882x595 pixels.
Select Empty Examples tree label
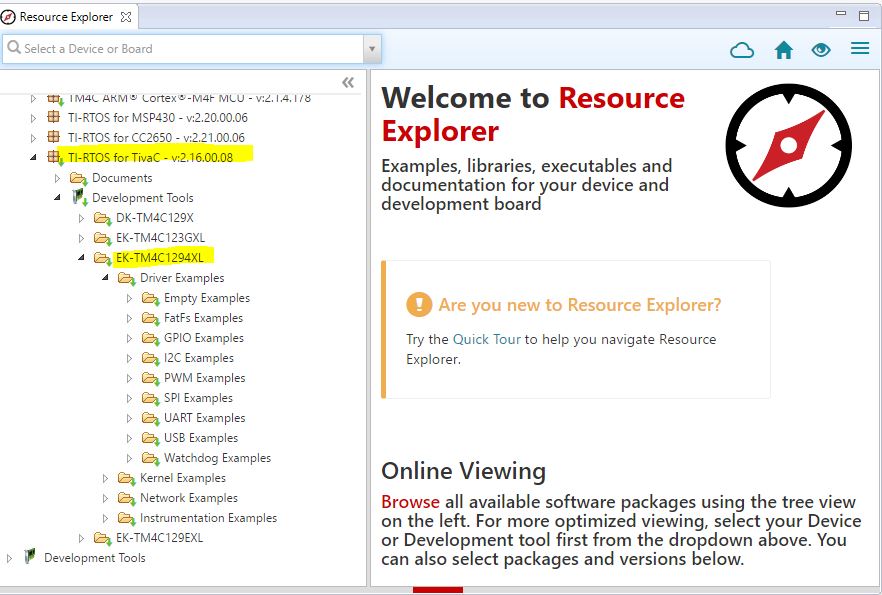[207, 298]
